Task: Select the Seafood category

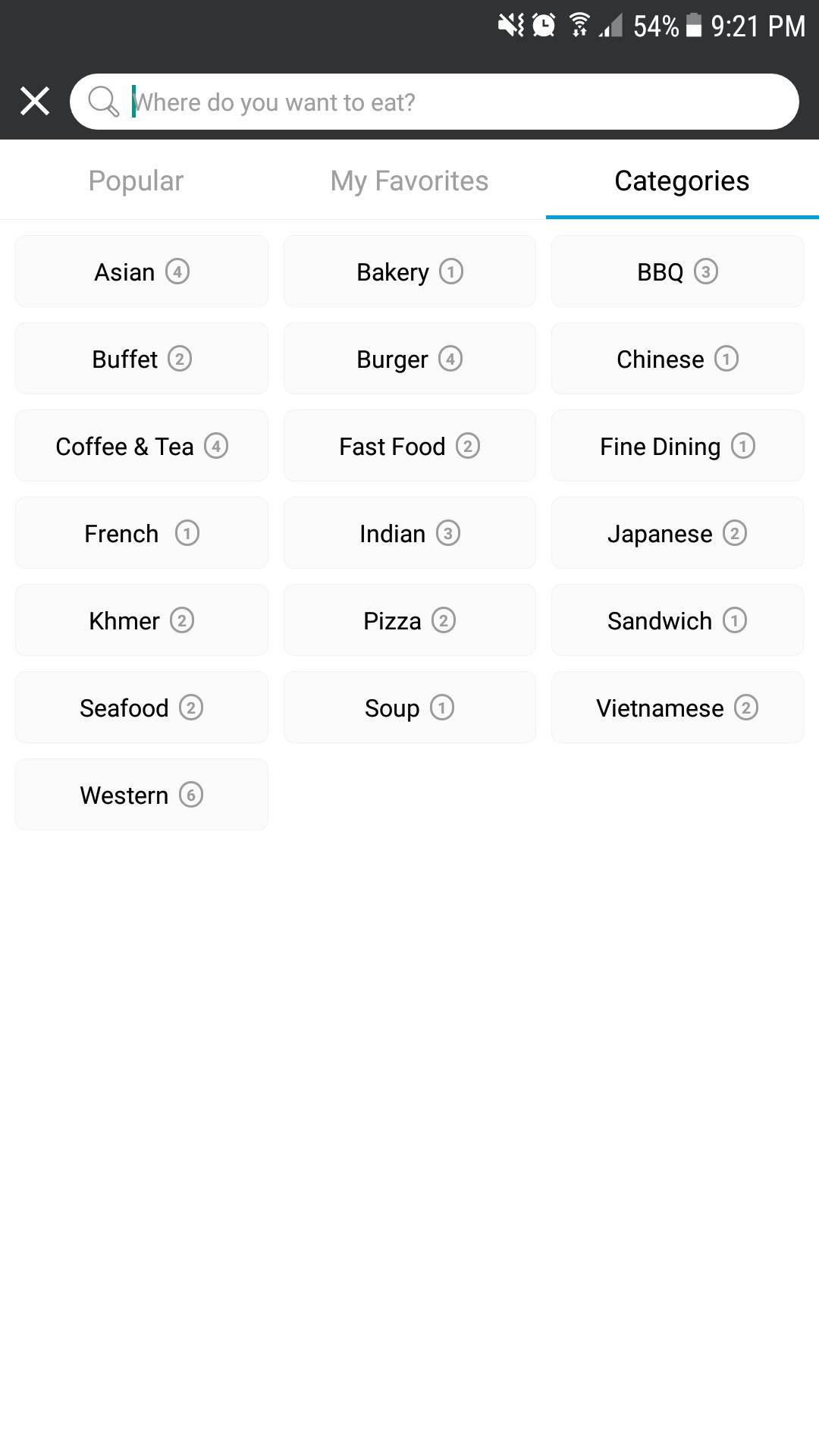Action: [142, 708]
